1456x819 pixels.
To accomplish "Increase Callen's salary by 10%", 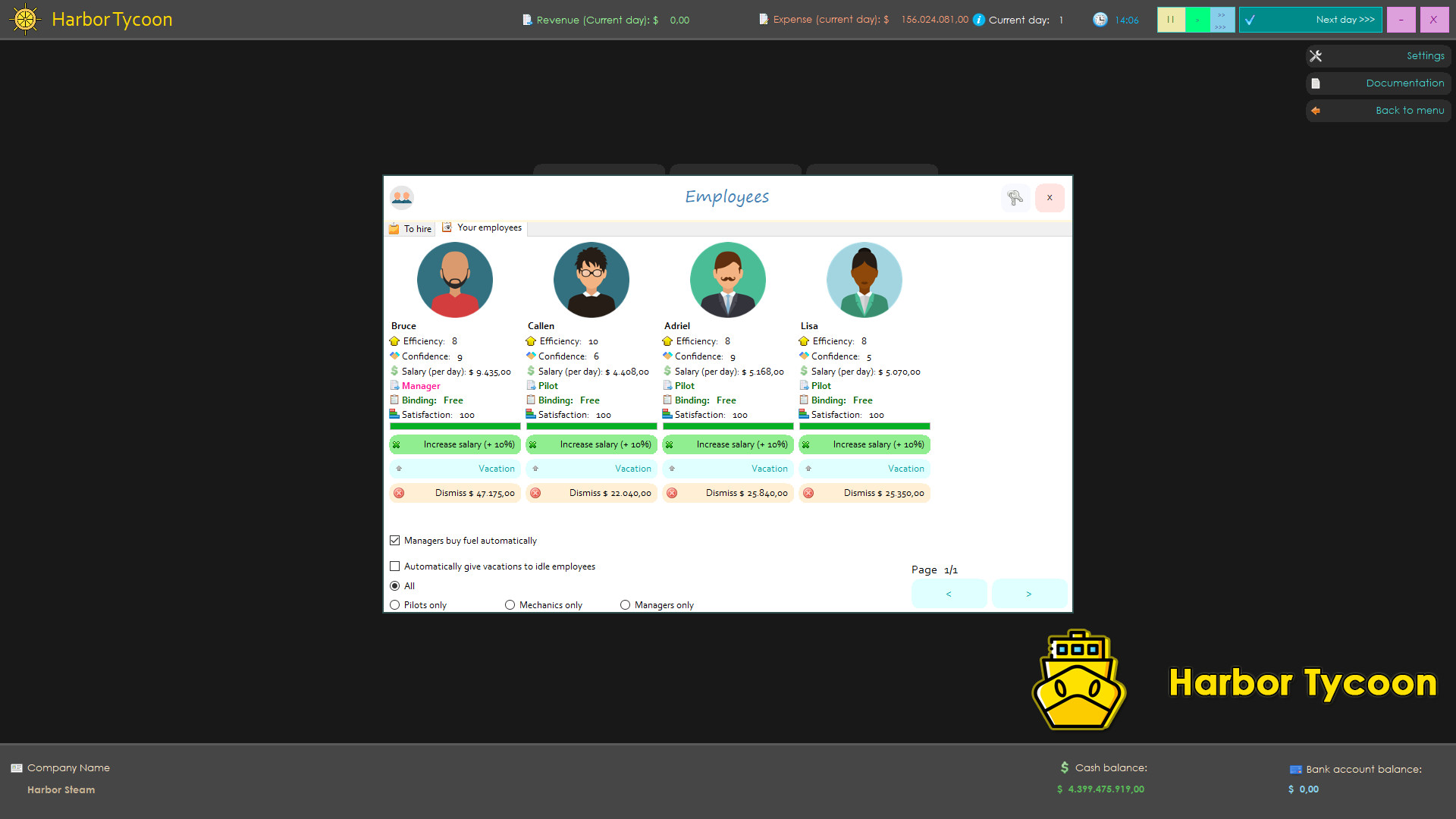I will coord(591,444).
